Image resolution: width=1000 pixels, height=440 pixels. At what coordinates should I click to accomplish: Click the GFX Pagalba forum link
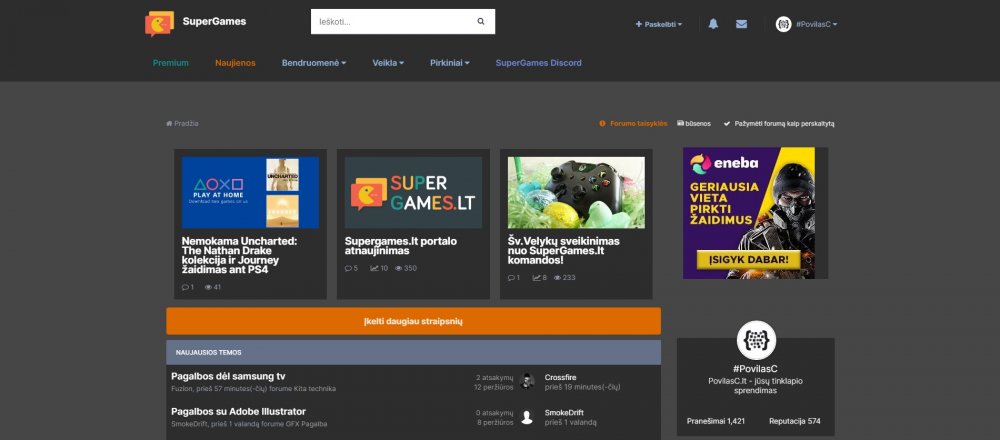coord(307,425)
